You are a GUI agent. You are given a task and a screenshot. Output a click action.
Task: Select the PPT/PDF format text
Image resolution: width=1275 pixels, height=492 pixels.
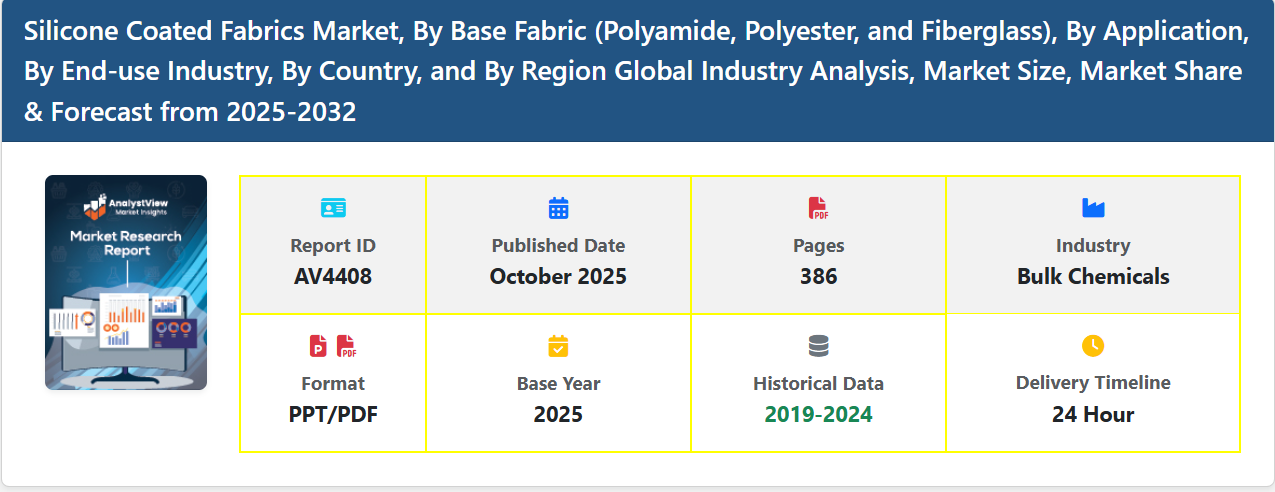coord(333,414)
